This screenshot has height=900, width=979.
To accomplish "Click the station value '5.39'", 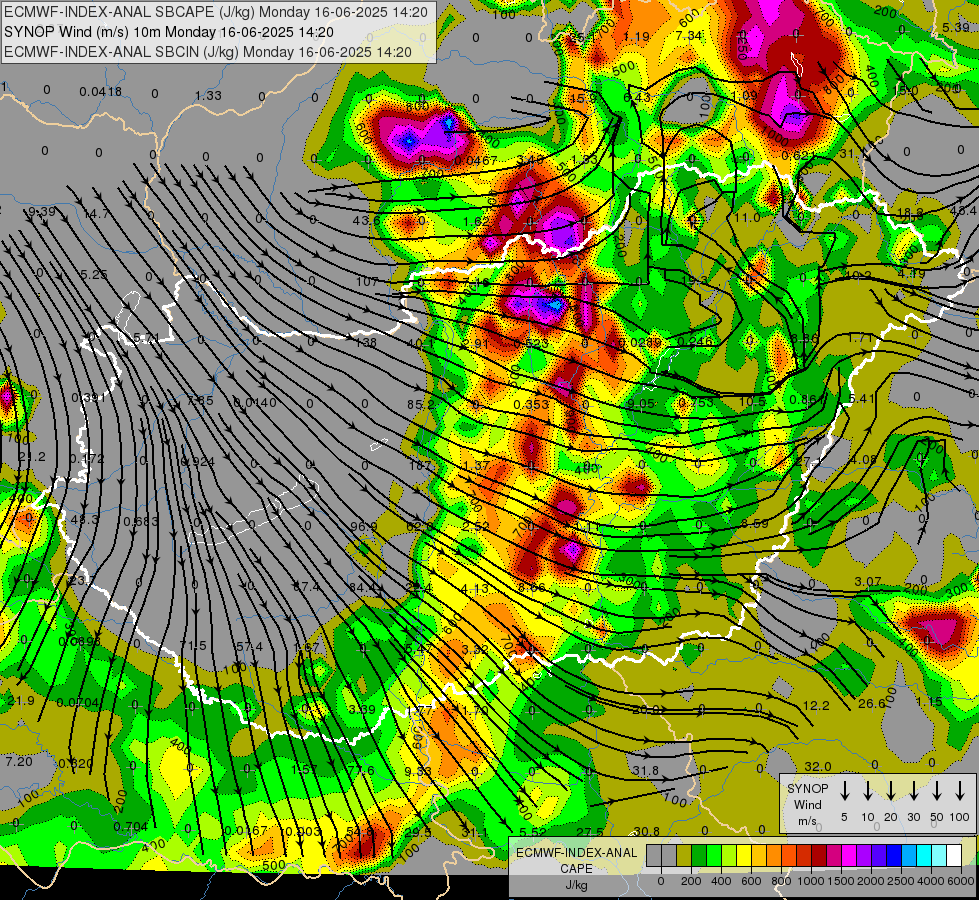I will click(955, 27).
